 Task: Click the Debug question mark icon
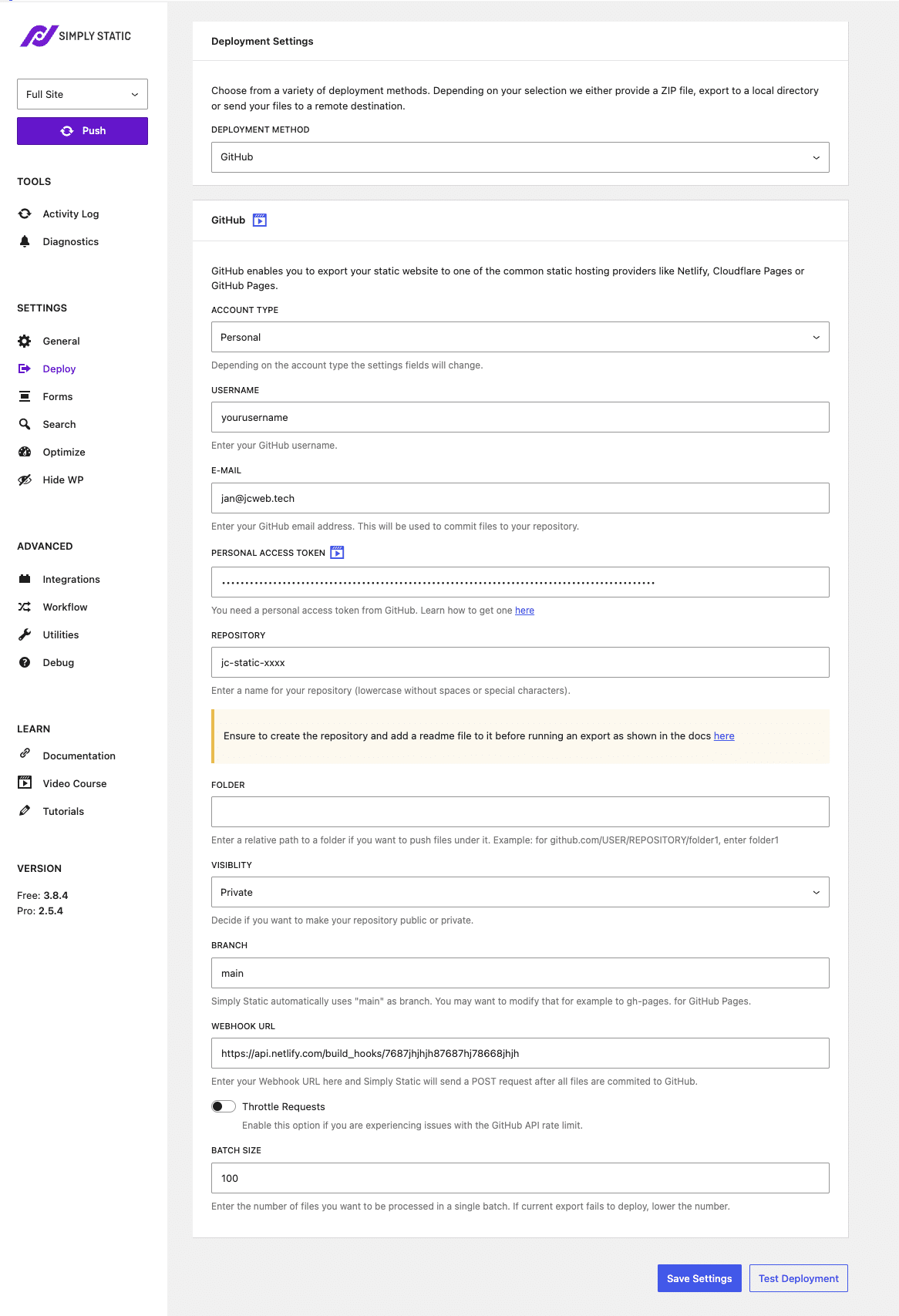[x=25, y=662]
